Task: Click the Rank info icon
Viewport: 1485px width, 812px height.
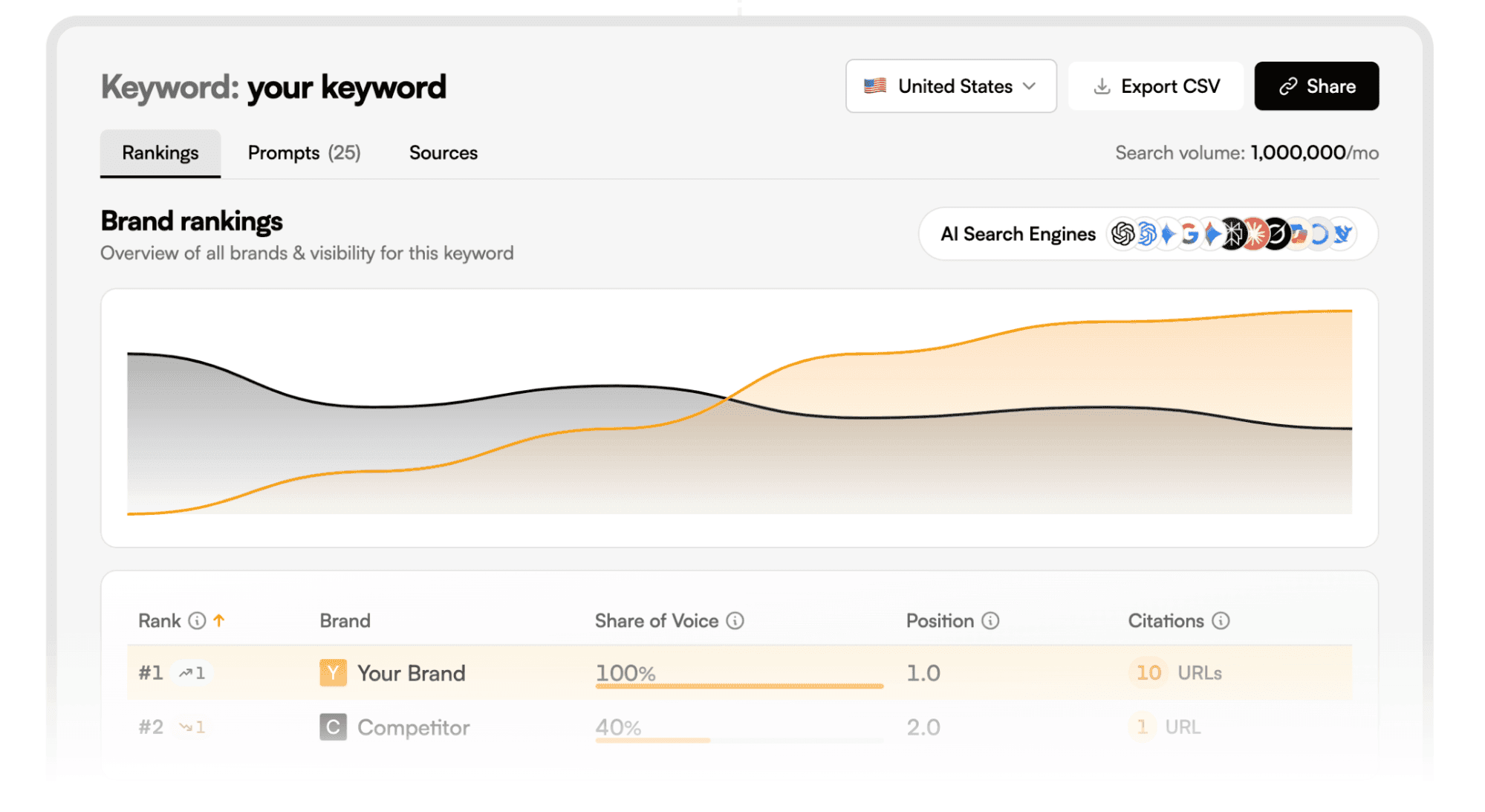Action: click(x=197, y=620)
